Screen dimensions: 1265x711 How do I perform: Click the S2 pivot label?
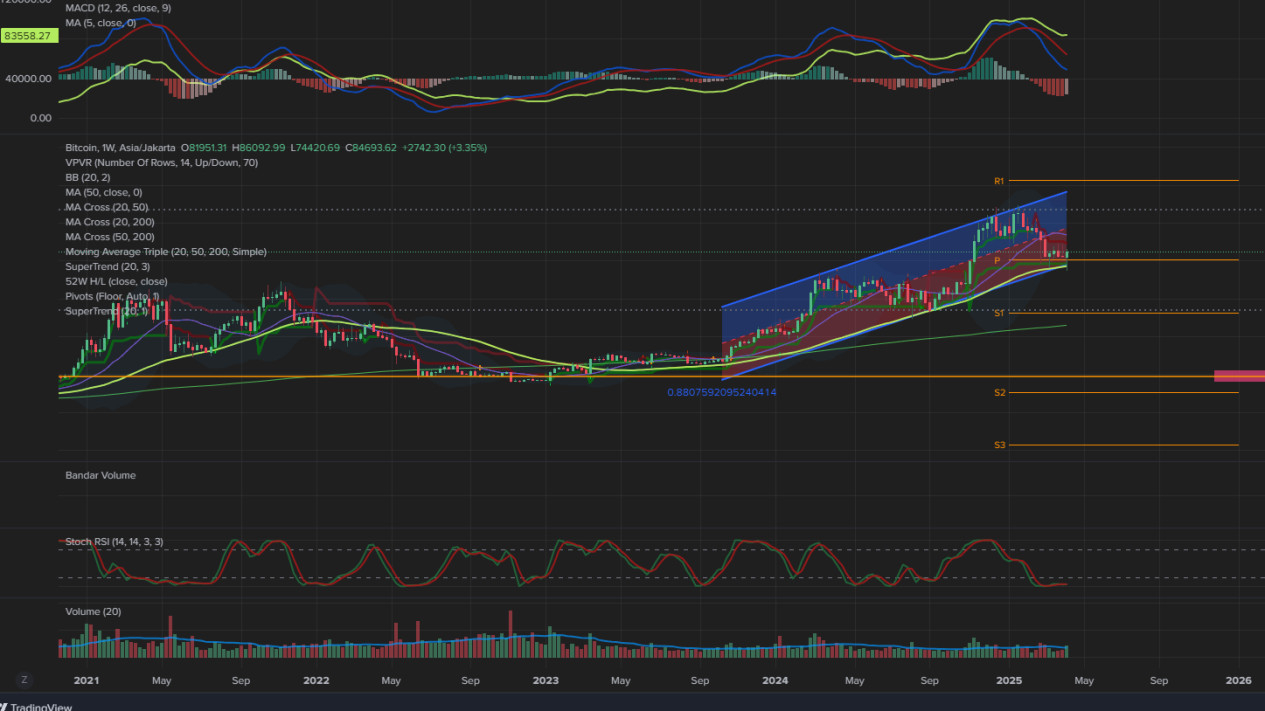[x=1000, y=393]
